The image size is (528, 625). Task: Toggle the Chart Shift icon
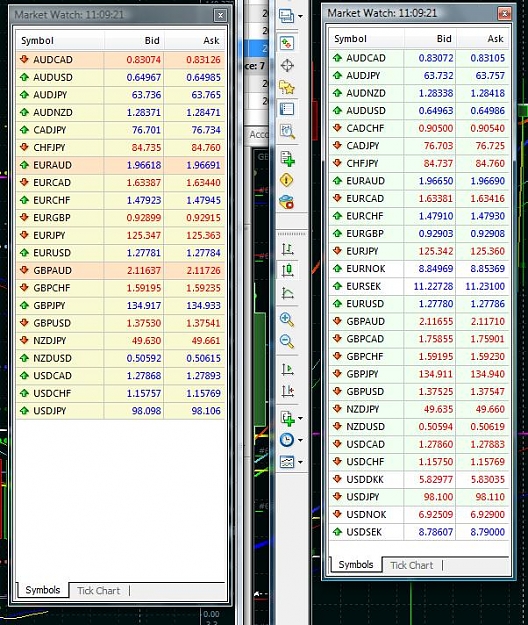287,391
